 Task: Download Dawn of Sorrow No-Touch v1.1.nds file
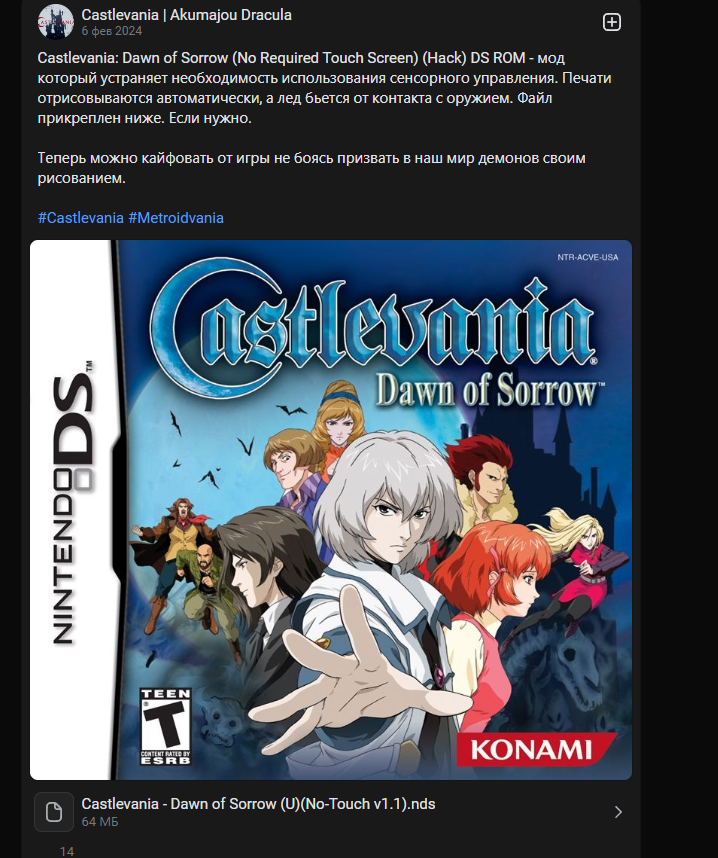coord(258,804)
